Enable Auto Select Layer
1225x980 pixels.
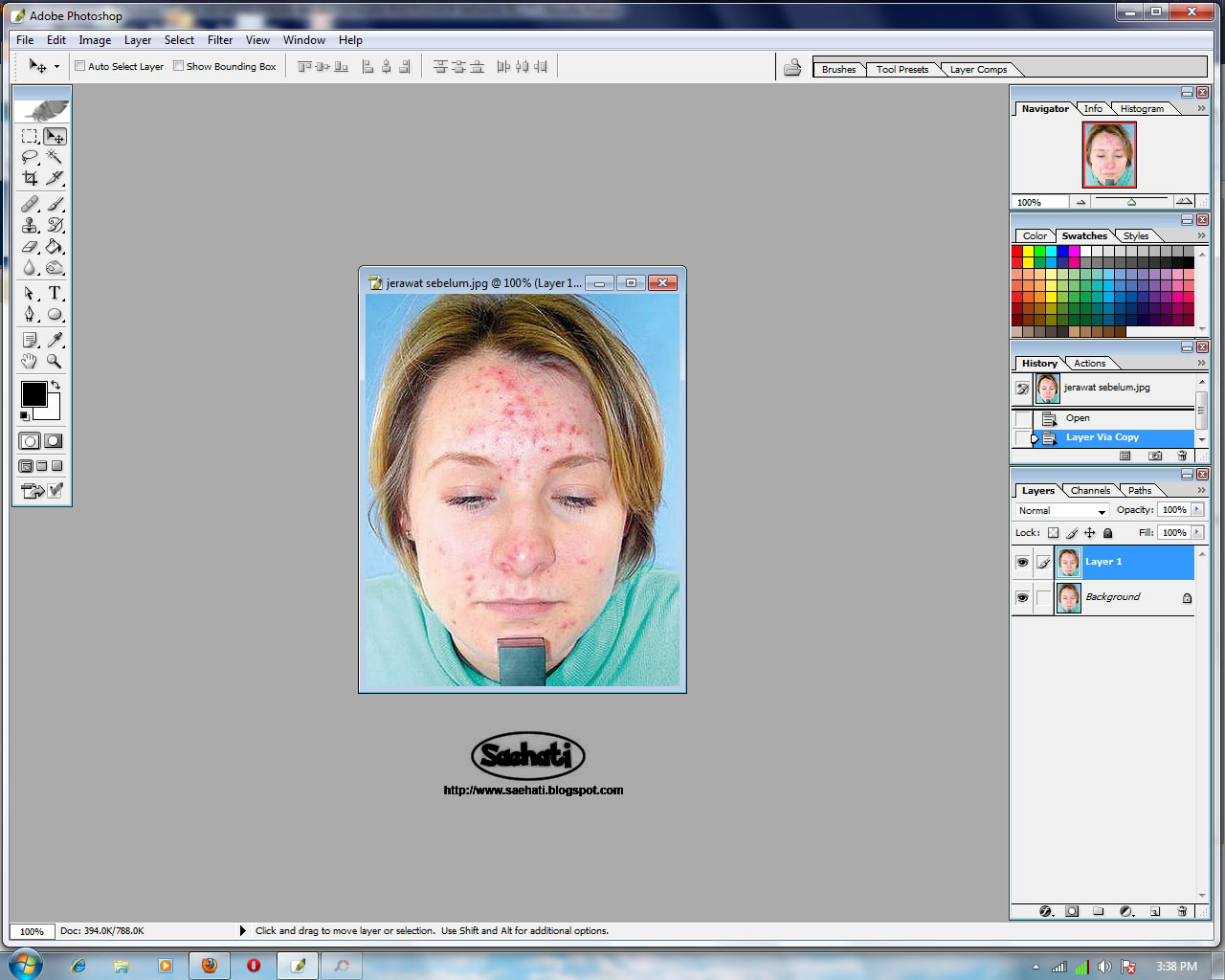pyautogui.click(x=80, y=65)
